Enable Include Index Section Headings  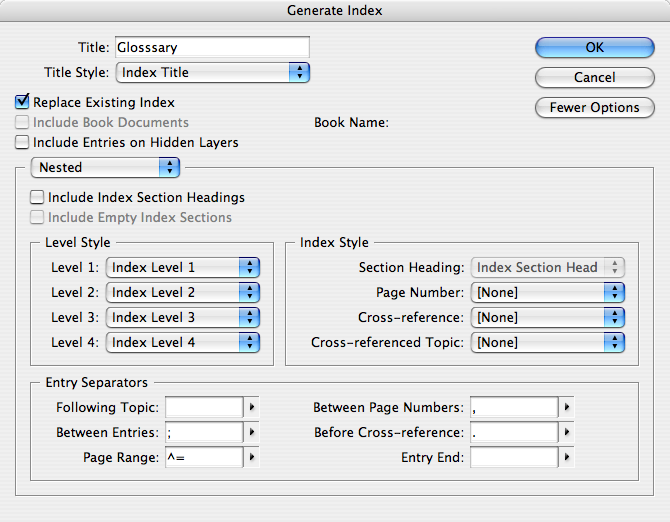[x=37, y=197]
